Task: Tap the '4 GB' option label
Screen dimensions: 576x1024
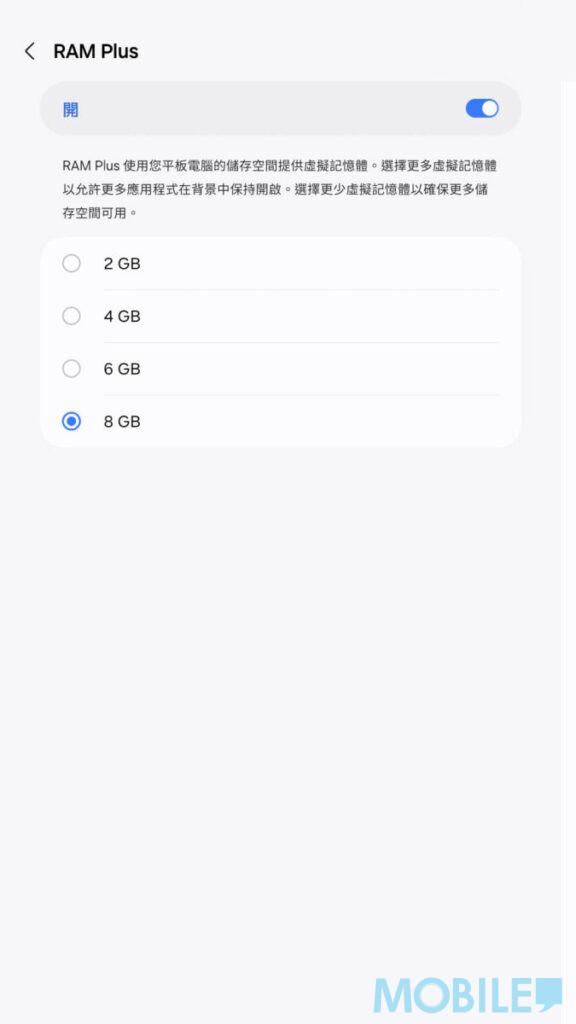Action: pos(122,317)
